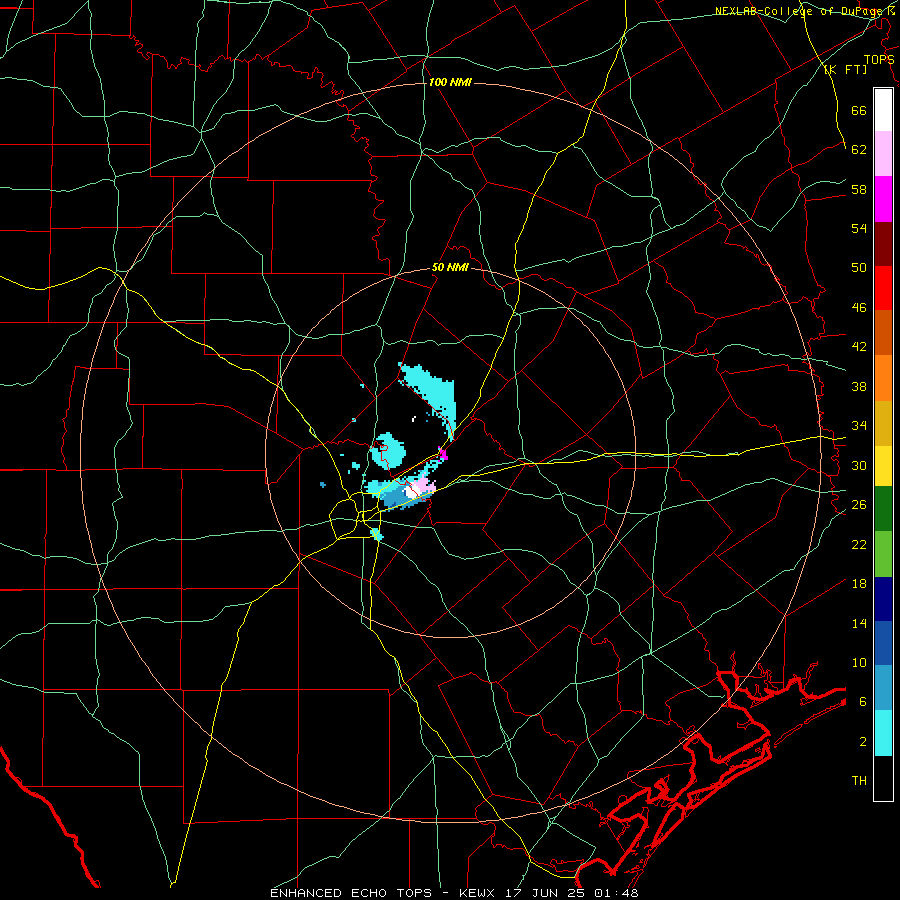Click the '22' legend value
The image size is (900, 900).
click(x=859, y=544)
